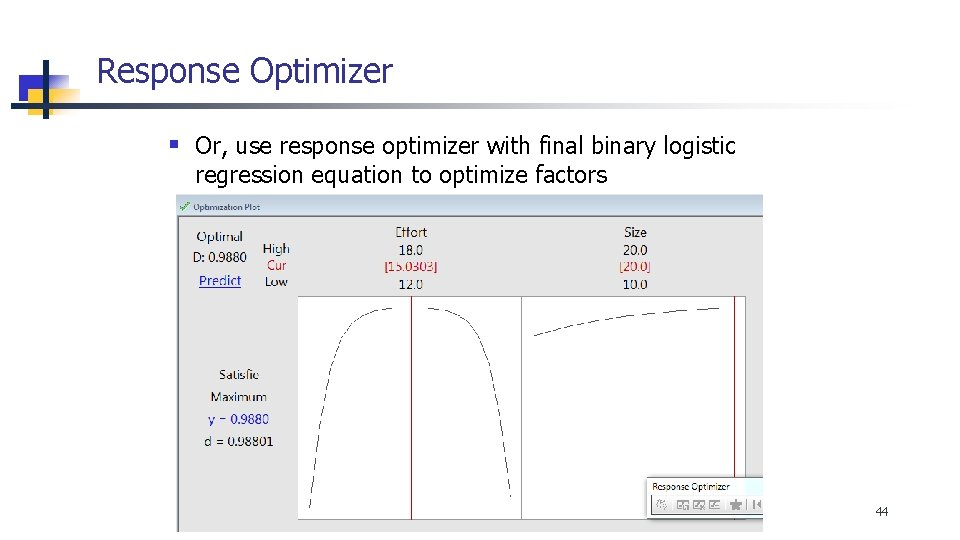The height and width of the screenshot is (540, 960).
Task: Click the star icon in Response Optimizer toolbar
Action: pos(736,504)
